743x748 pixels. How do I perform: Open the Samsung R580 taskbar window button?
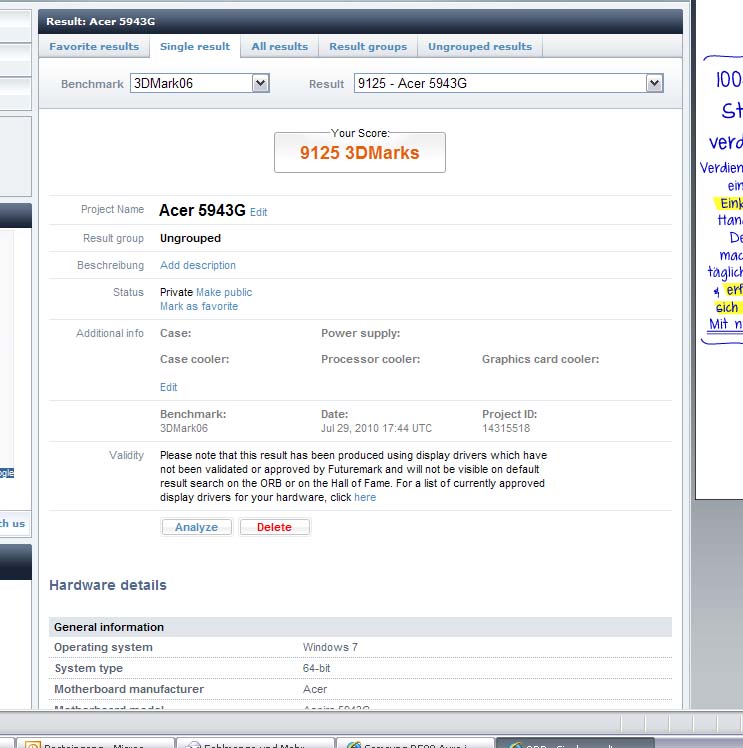click(415, 743)
